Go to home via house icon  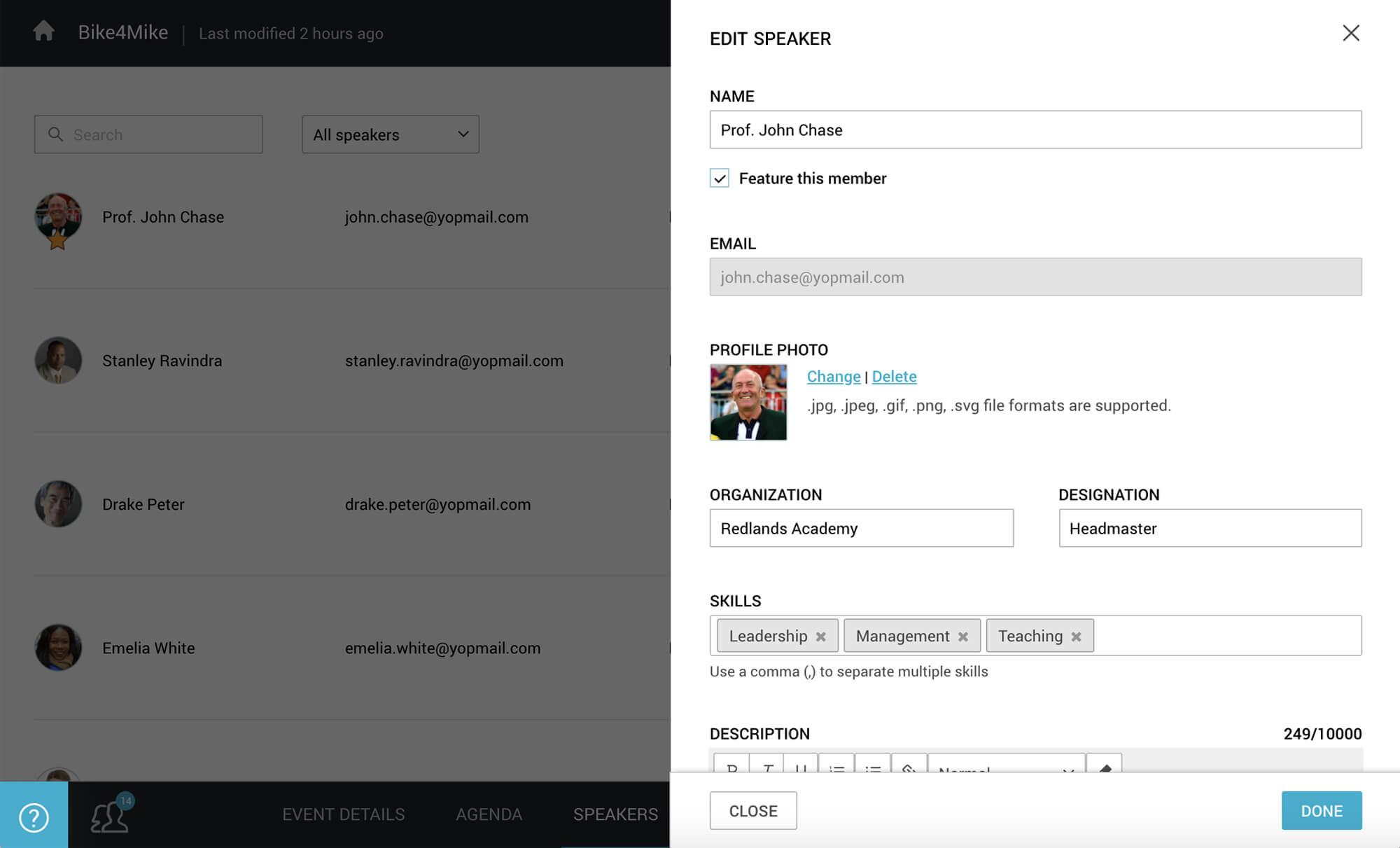click(44, 32)
